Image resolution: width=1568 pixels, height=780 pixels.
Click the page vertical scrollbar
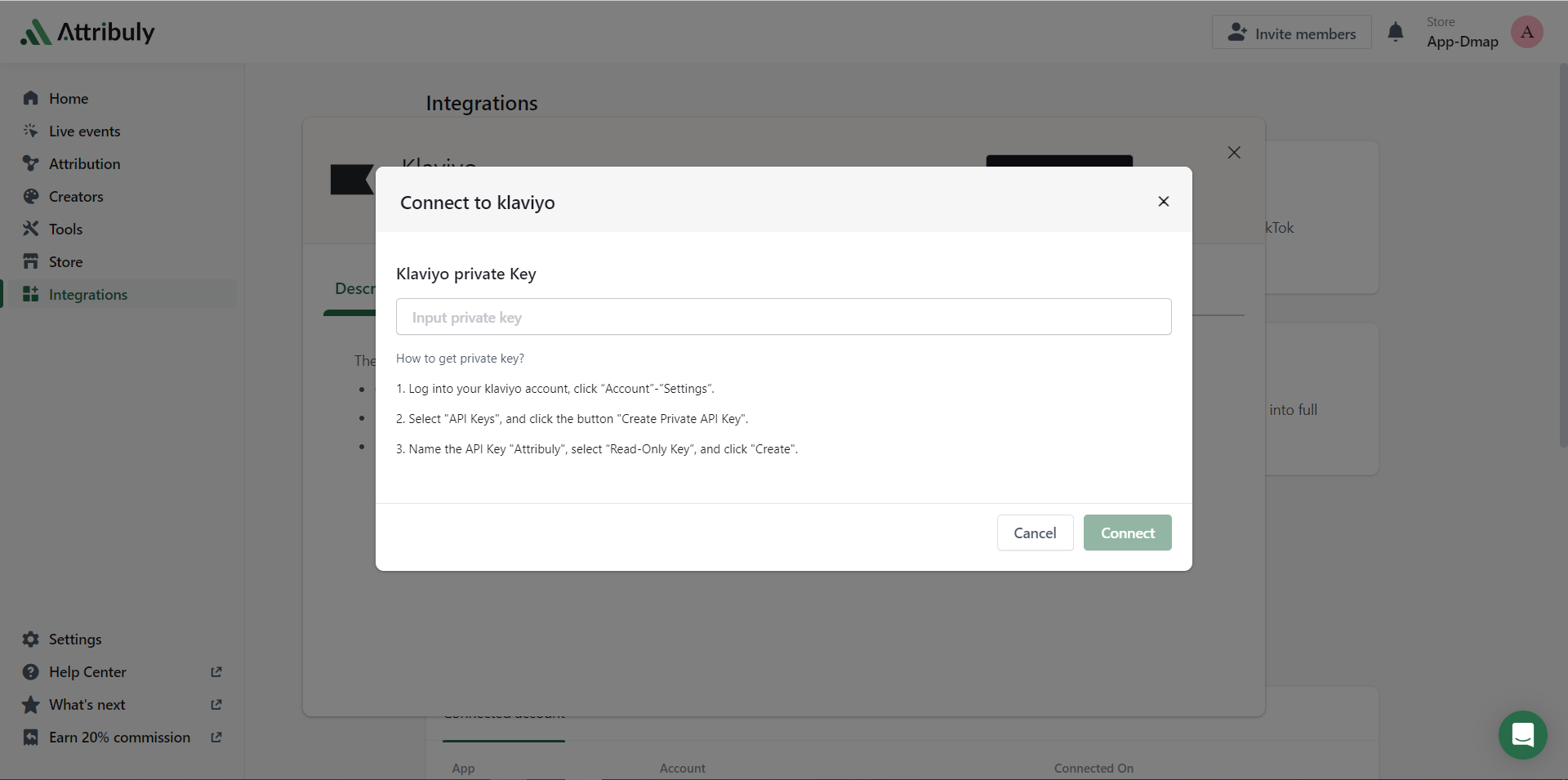[1562, 255]
